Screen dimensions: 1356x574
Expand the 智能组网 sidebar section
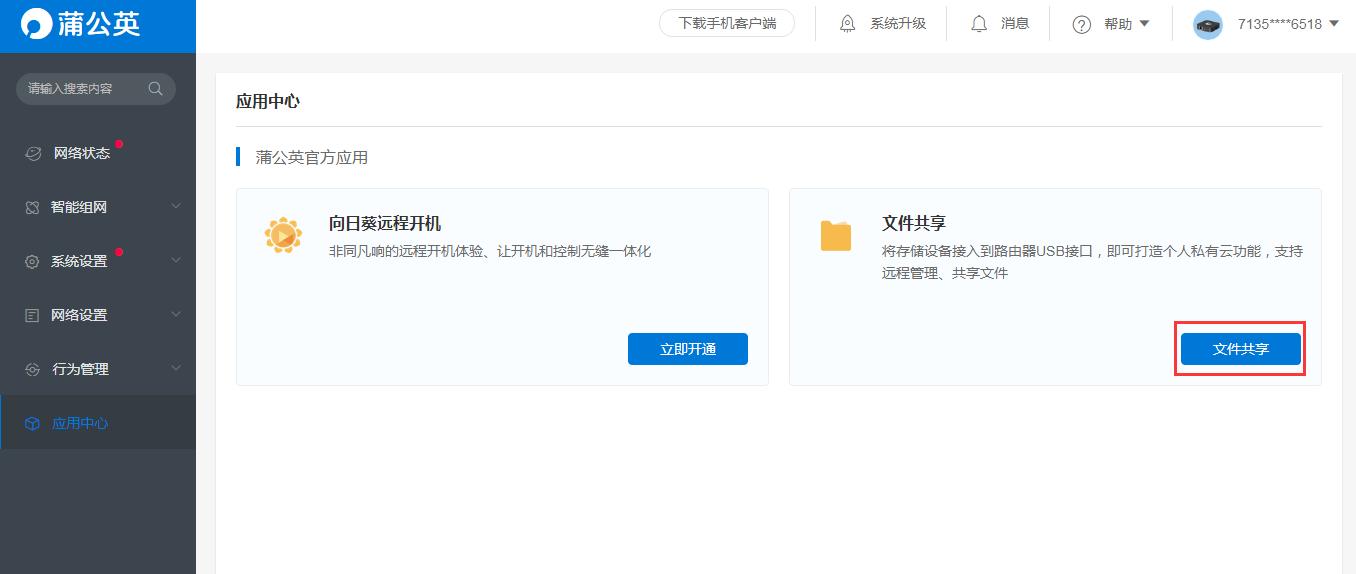(x=98, y=207)
